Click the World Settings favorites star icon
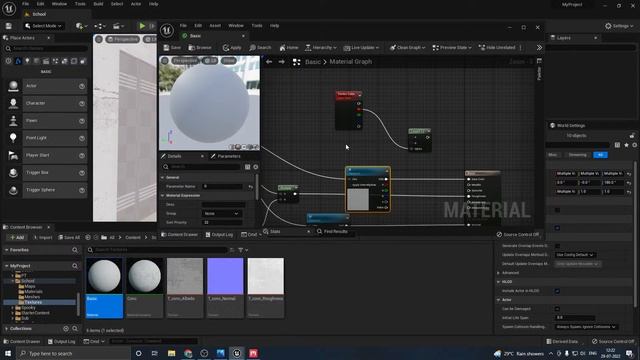This screenshot has height=360, width=640. [626, 145]
